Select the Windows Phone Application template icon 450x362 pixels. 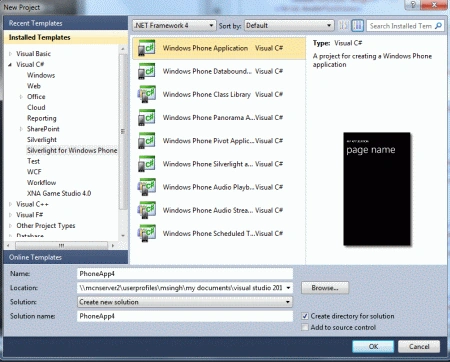coord(147,48)
